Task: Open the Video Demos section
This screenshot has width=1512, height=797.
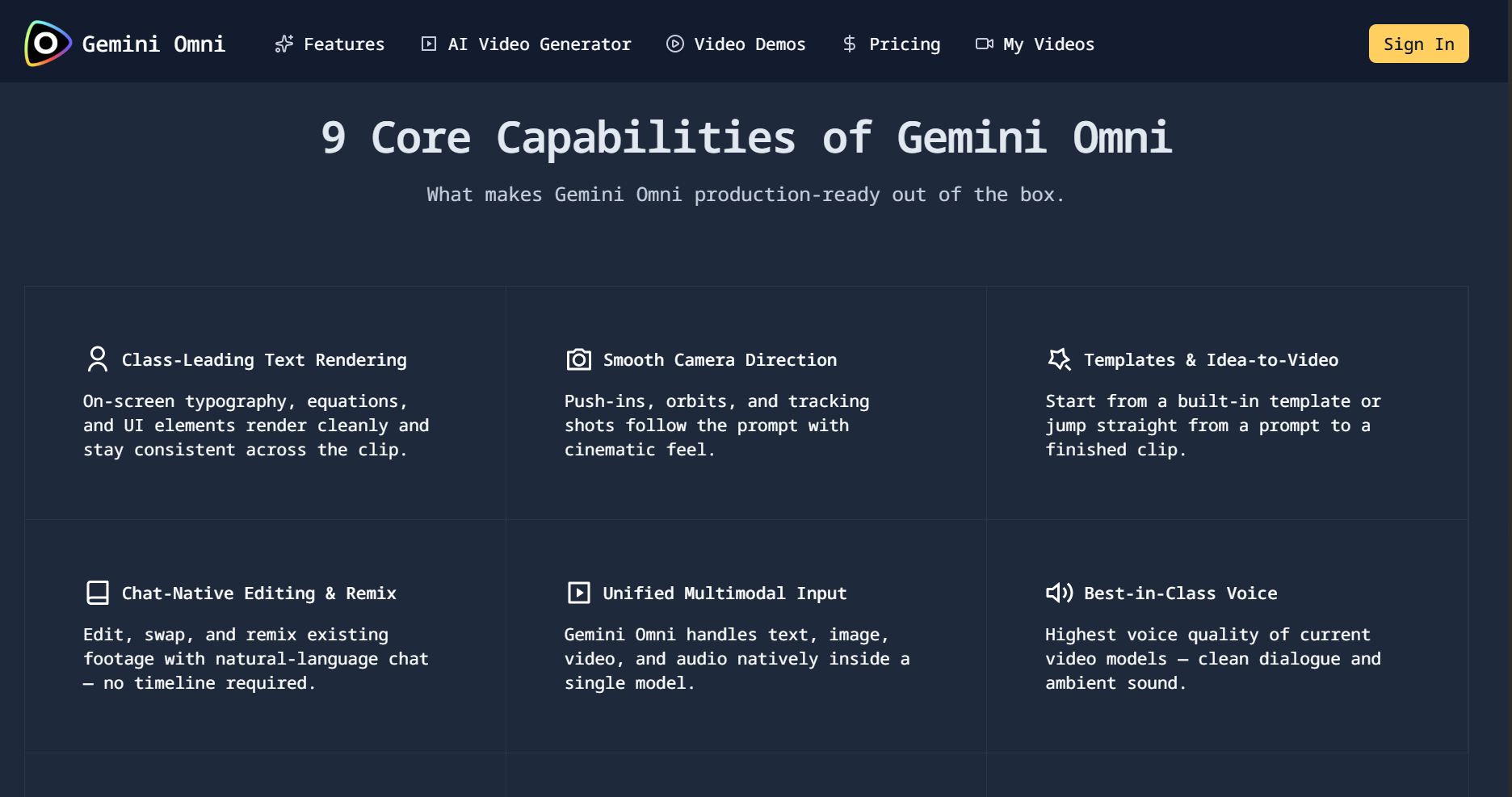Action: (x=736, y=44)
